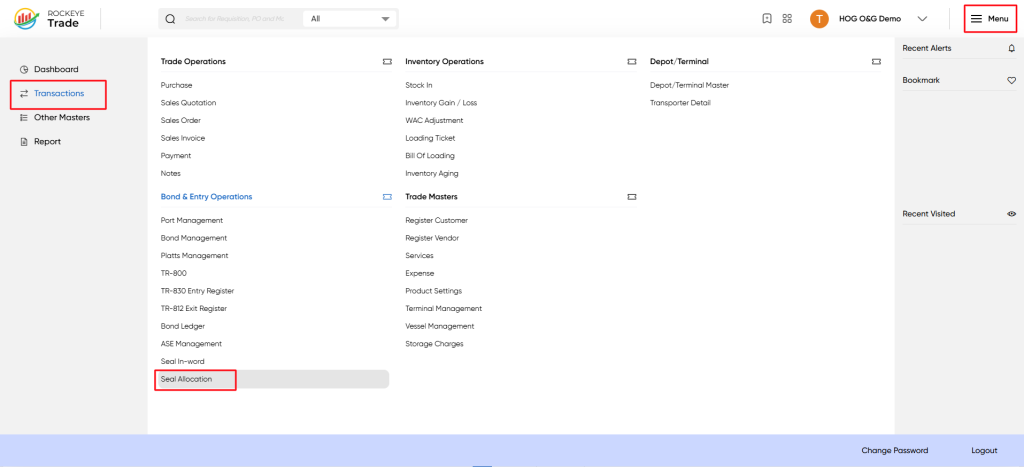
Task: Open Terminal Management
Action: pos(443,309)
